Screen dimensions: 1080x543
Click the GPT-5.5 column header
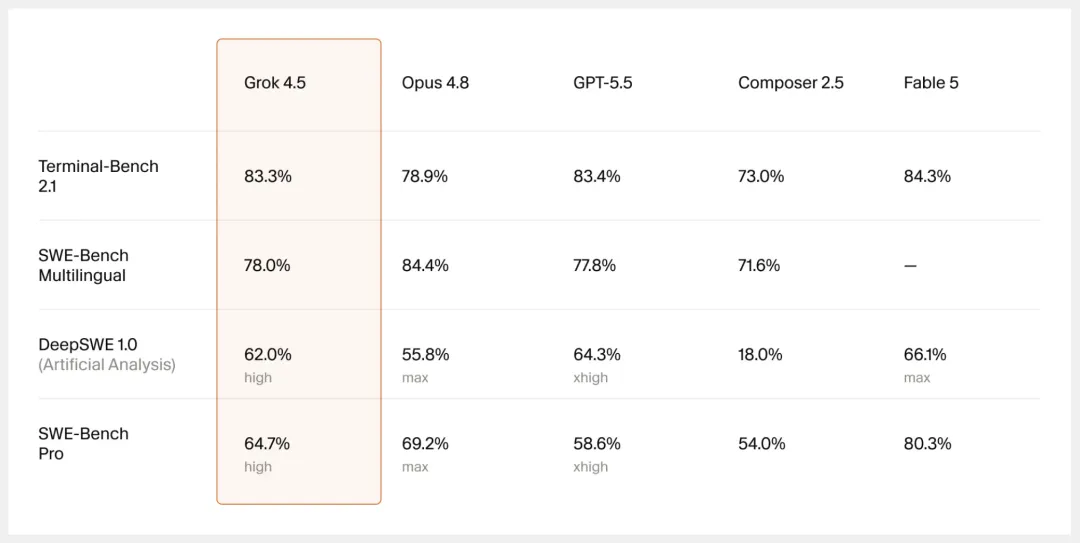(603, 83)
